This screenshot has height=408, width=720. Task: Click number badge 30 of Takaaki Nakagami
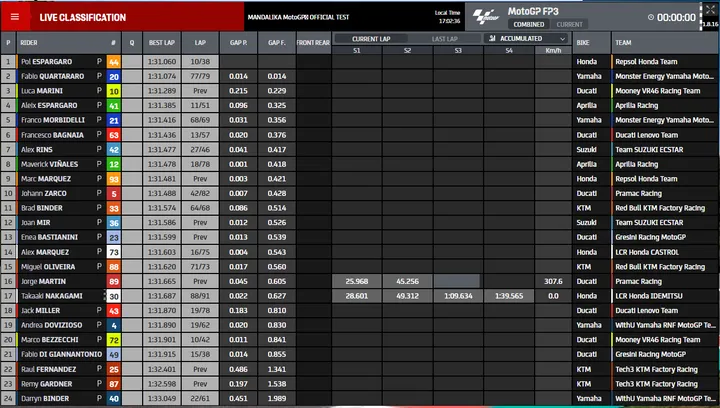tap(113, 296)
